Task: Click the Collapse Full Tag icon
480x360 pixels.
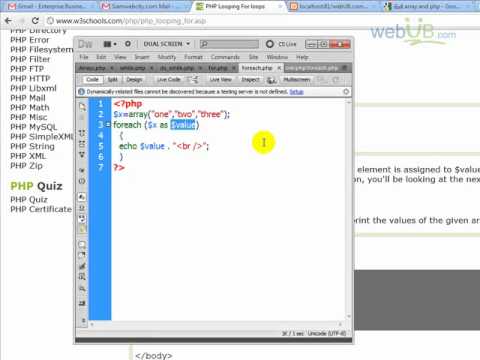Action: [x=82, y=133]
